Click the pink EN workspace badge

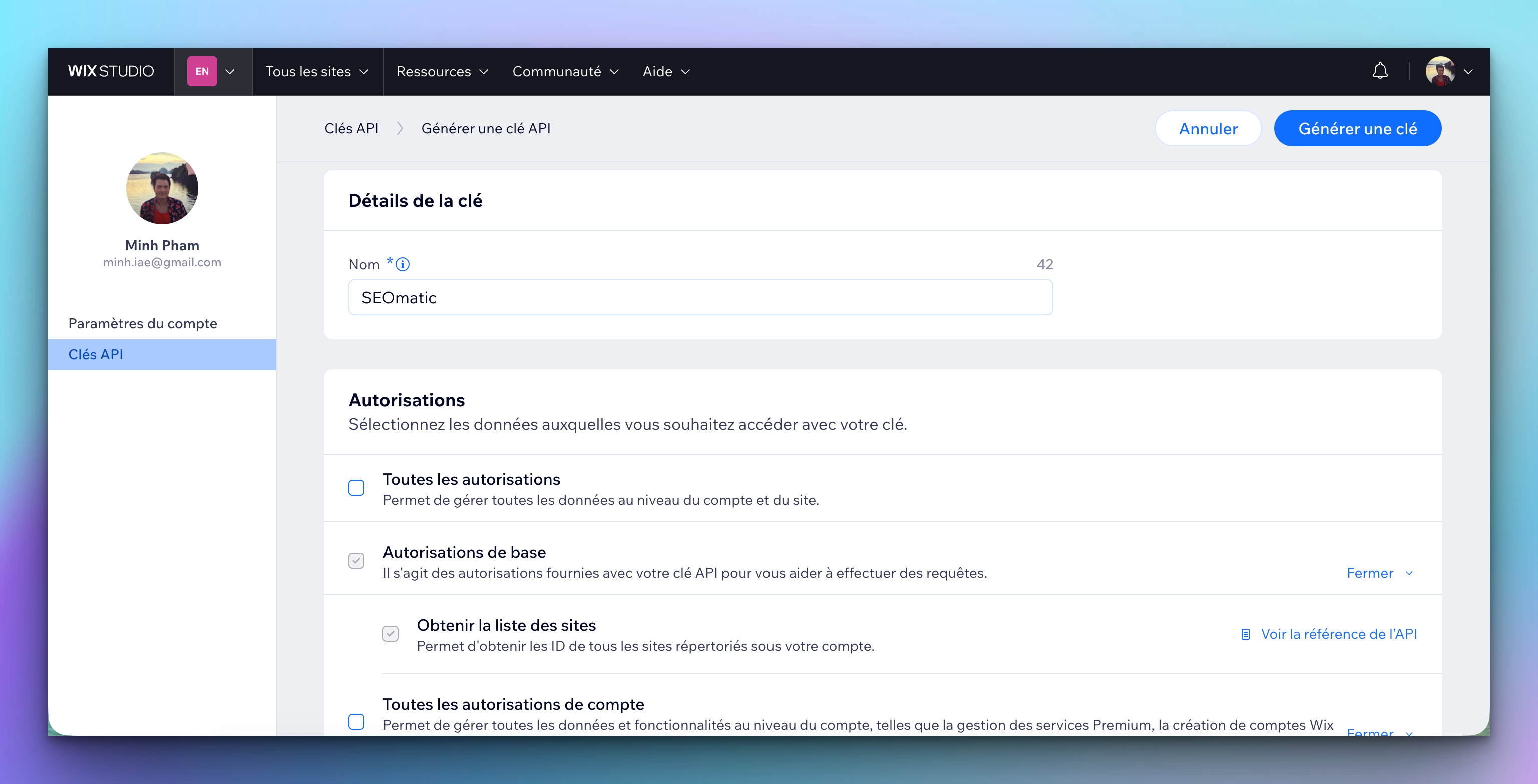tap(202, 71)
